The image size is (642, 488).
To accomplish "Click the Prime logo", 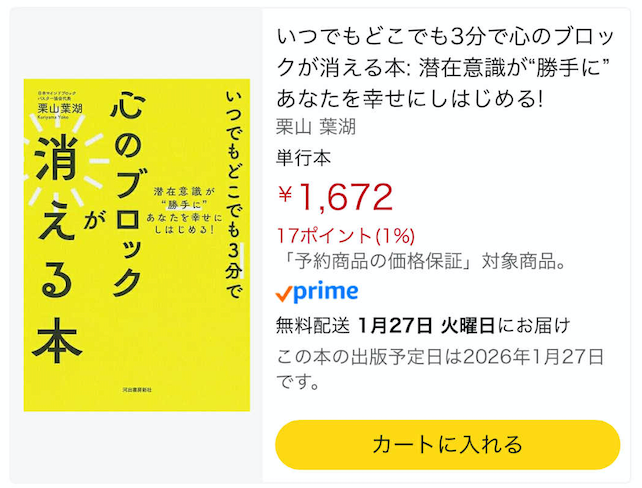I will click(318, 292).
